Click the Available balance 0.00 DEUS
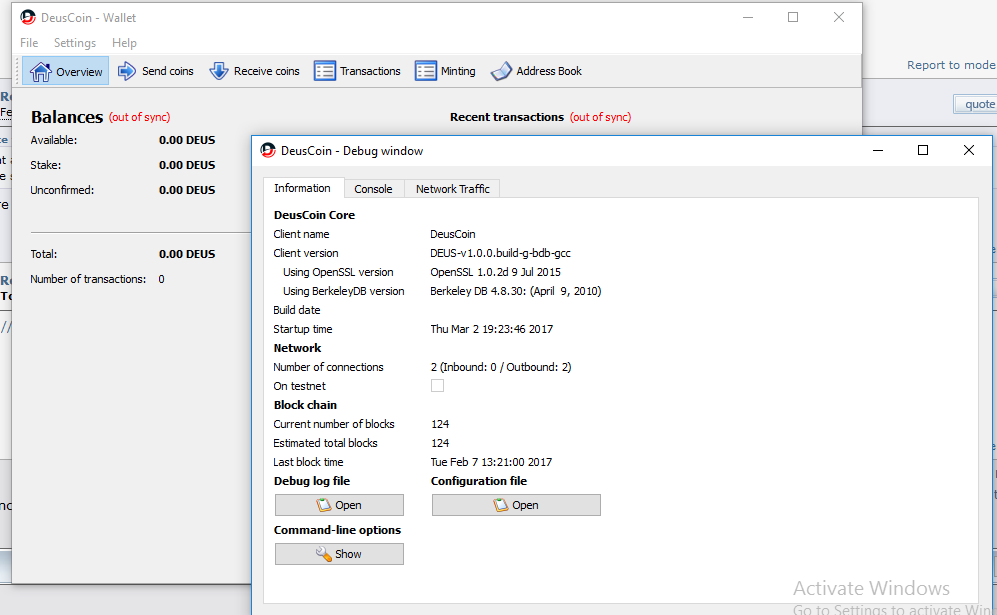997x615 pixels. [x=187, y=140]
